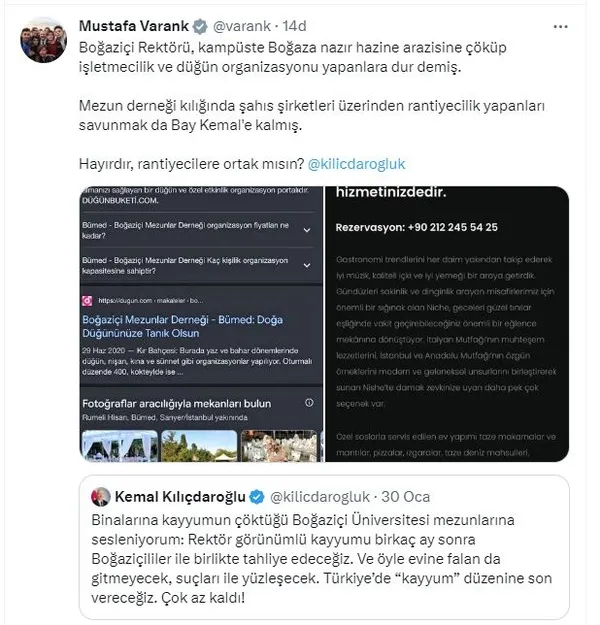Click the pink dugun.com site favicon
600x625 pixels.
coord(87,301)
